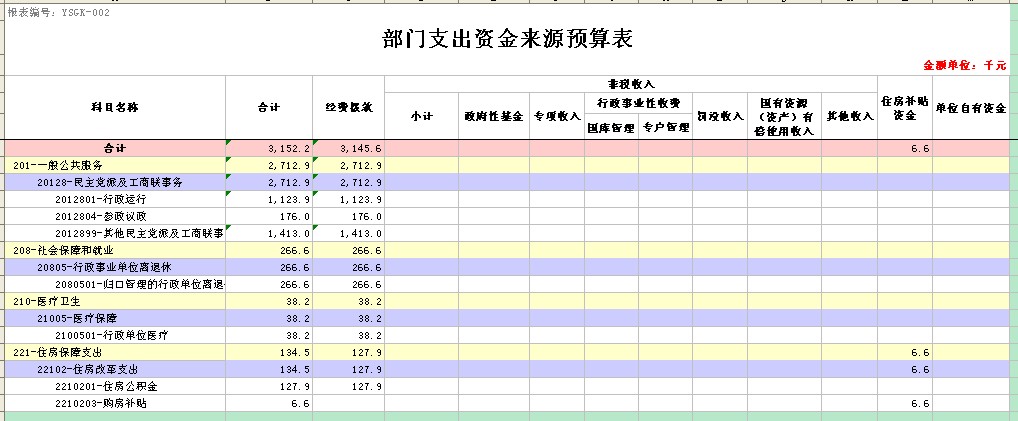
Task: Click 1,413.0 in the 合计 column
Action: click(288, 233)
